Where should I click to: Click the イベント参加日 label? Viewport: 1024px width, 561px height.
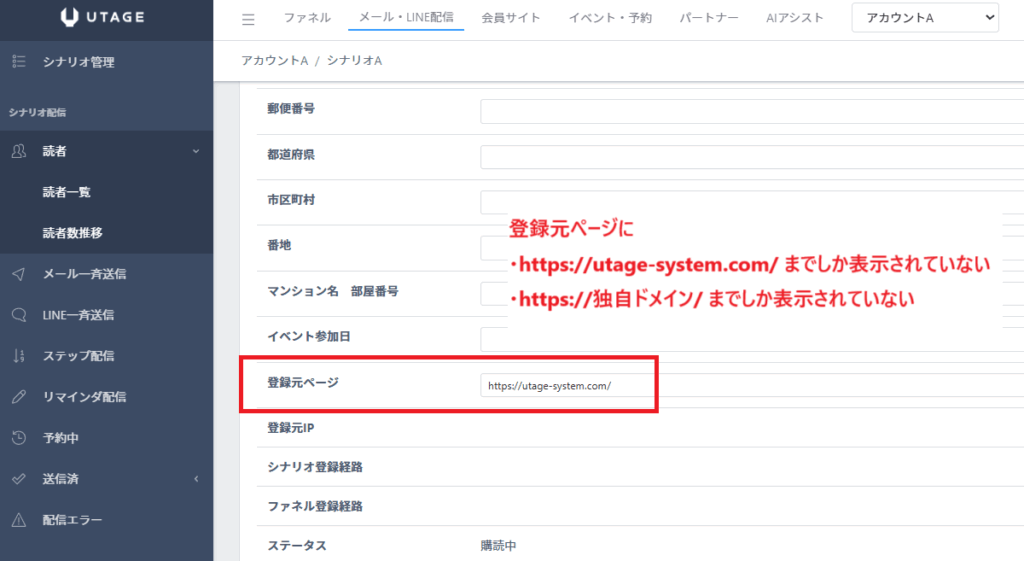click(x=309, y=336)
